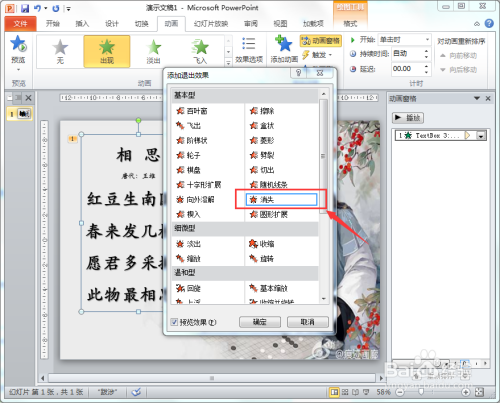Click 播放 in the animation pane
The width and height of the screenshot is (500, 403).
408,118
